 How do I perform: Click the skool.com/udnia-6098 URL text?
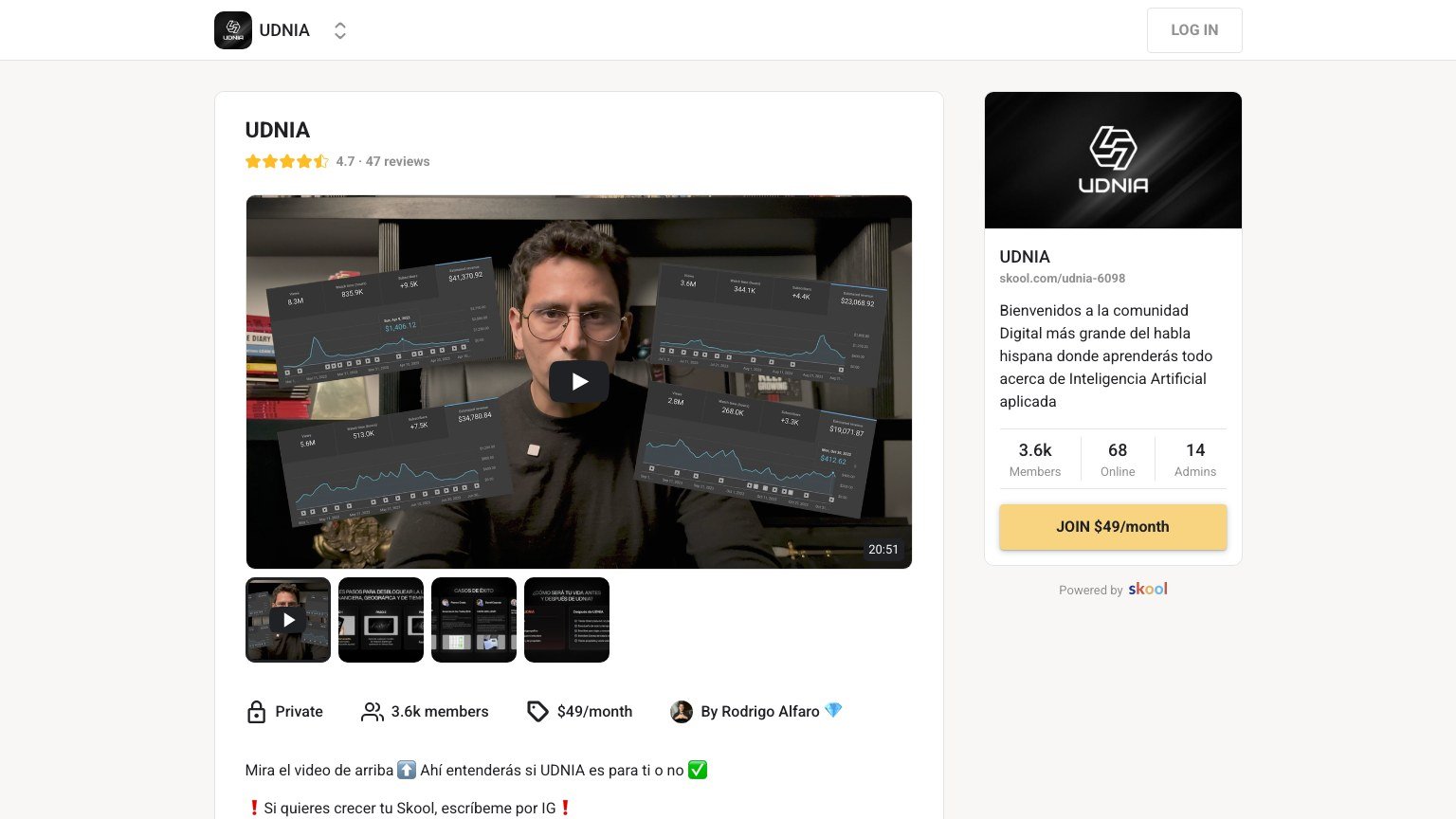[x=1063, y=279]
